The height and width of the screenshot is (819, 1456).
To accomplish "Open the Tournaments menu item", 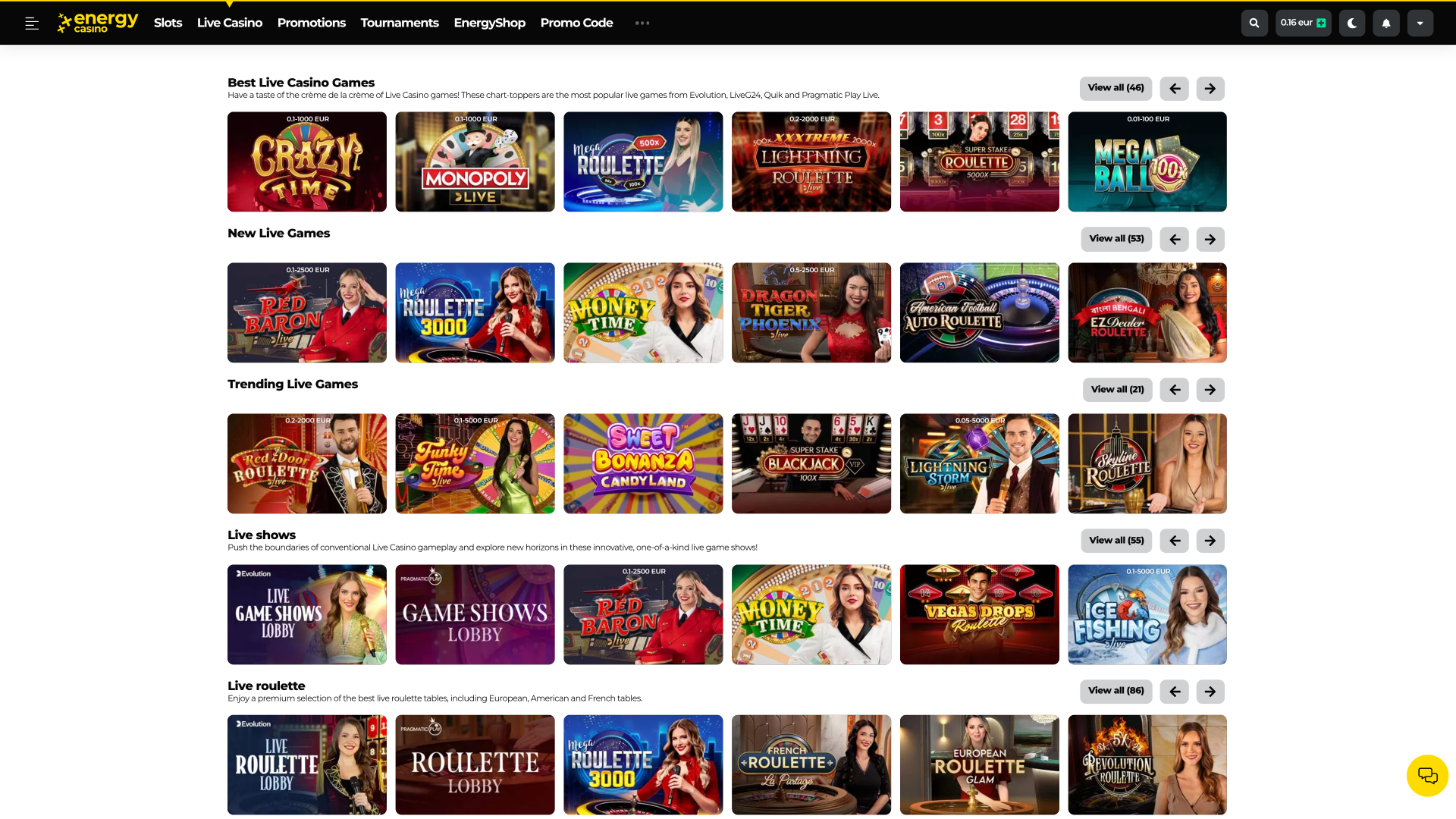I will (x=400, y=23).
